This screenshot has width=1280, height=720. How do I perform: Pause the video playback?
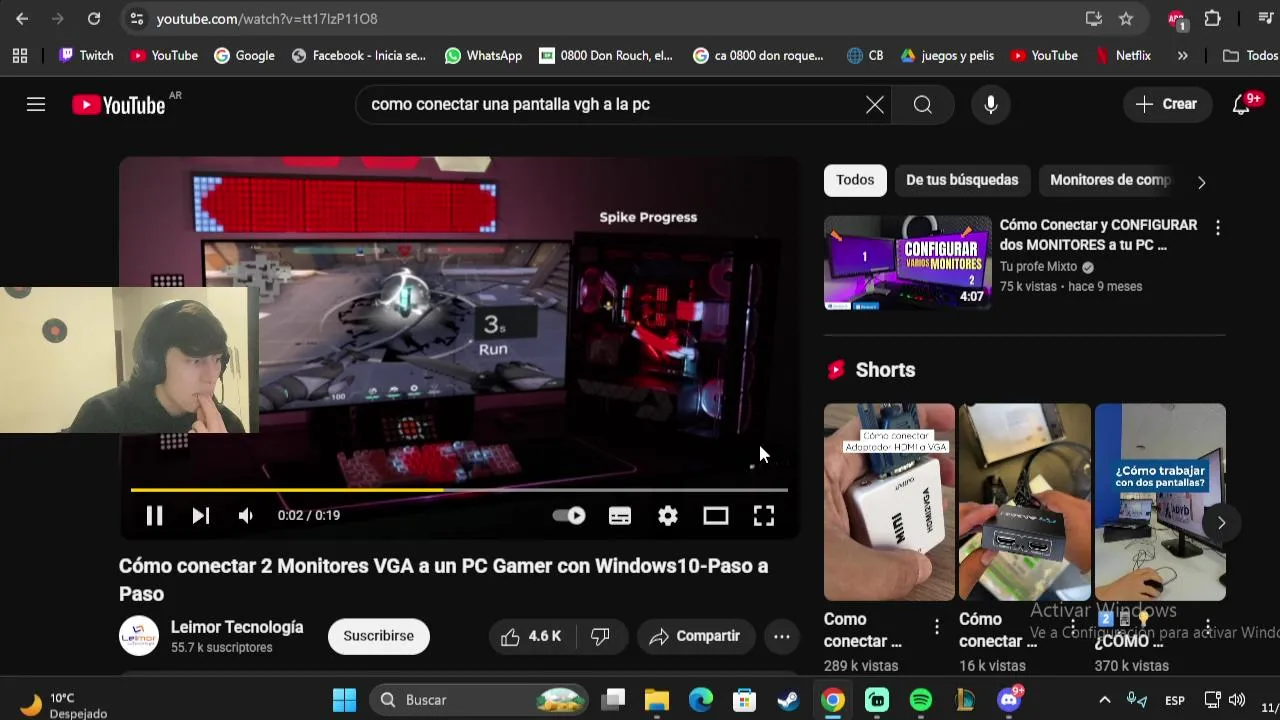(x=154, y=516)
